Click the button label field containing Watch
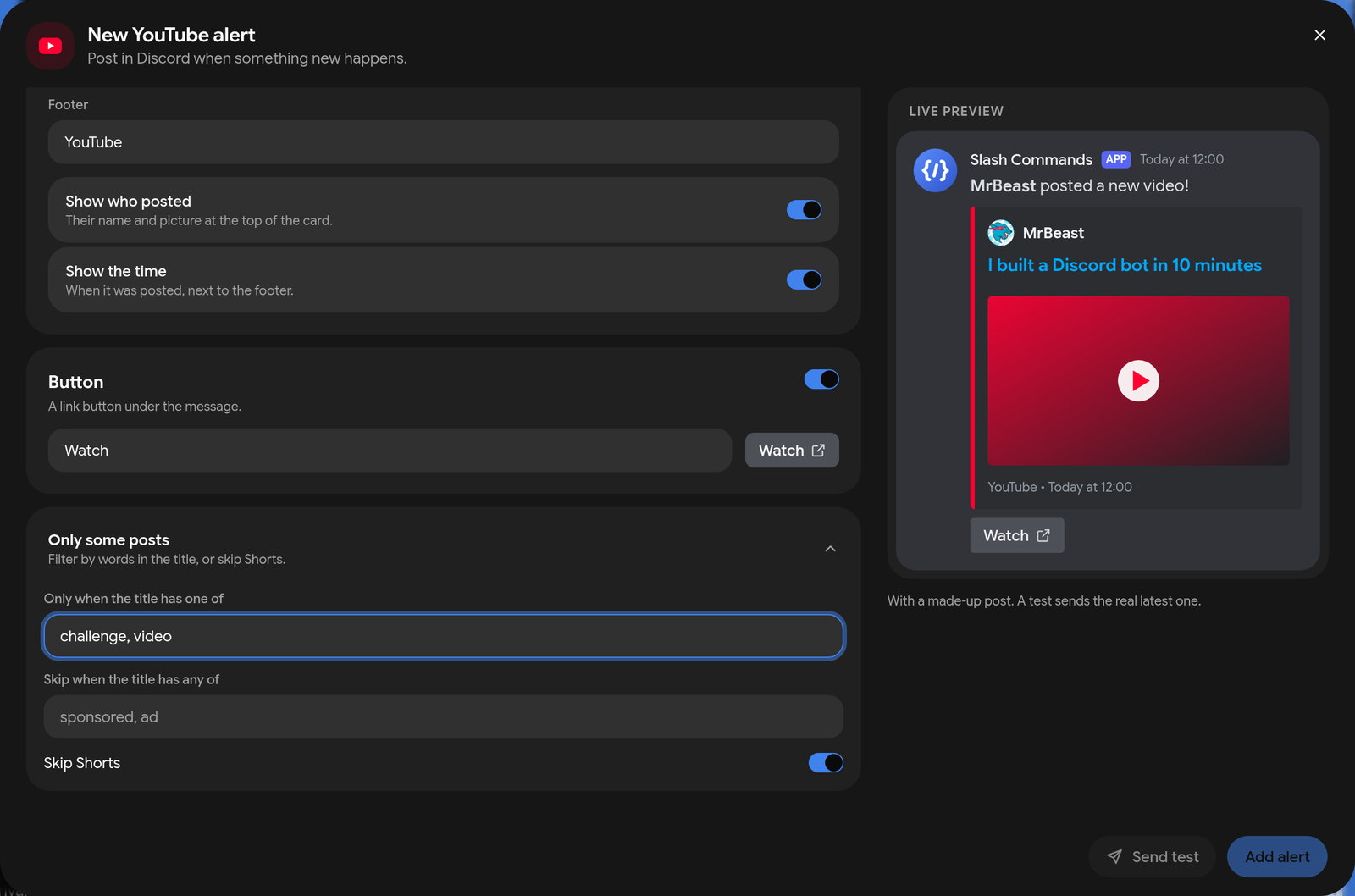This screenshot has width=1355, height=896. click(390, 451)
